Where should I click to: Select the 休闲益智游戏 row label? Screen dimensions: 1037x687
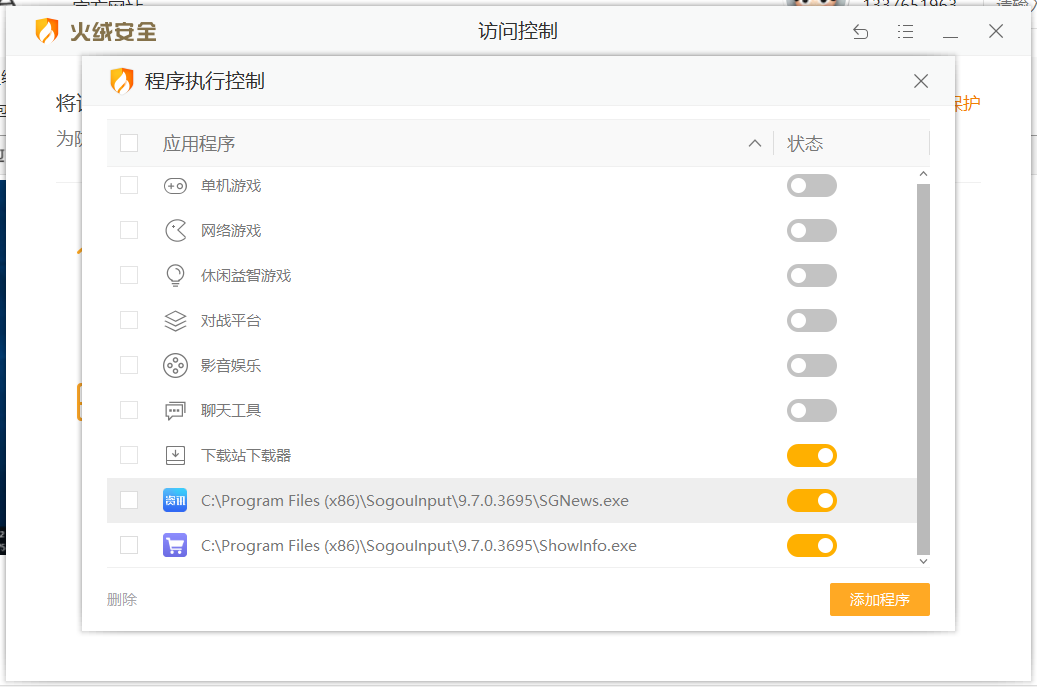pyautogui.click(x=246, y=276)
